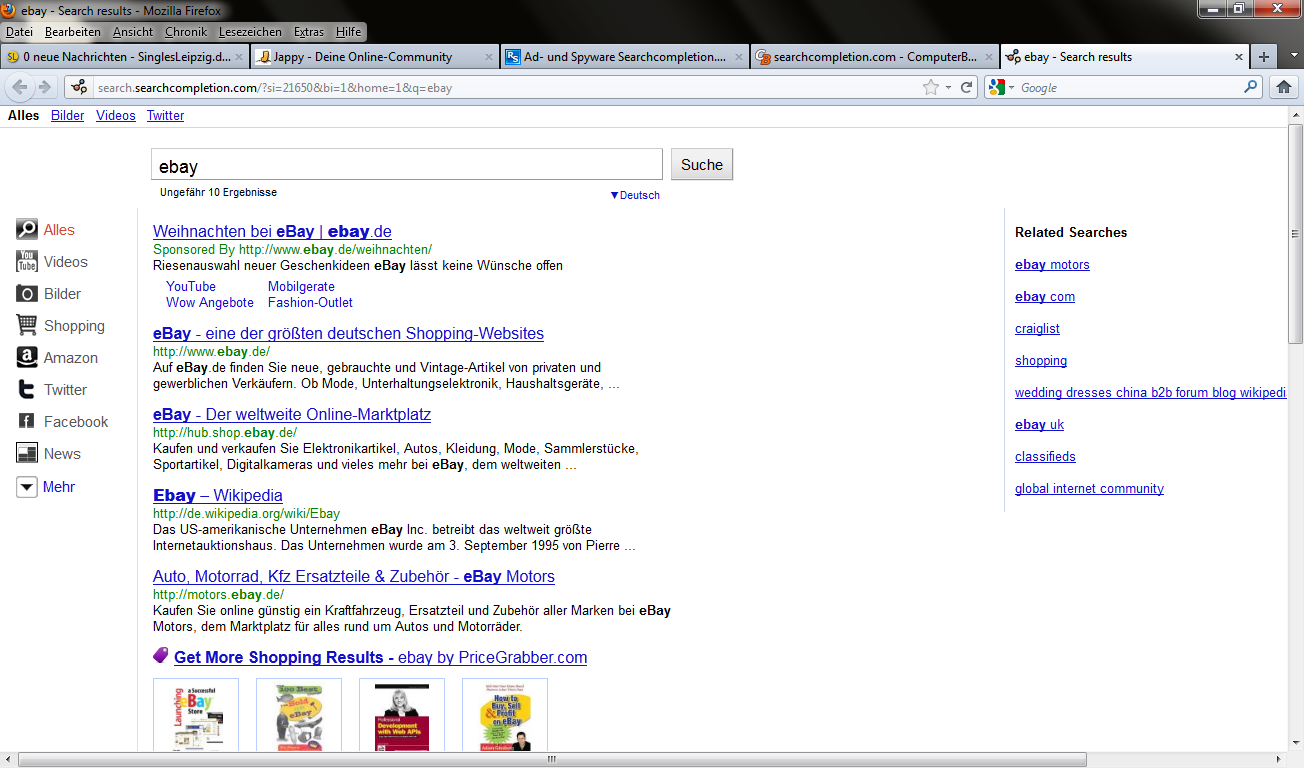Close the Jappy community tab

[x=489, y=57]
